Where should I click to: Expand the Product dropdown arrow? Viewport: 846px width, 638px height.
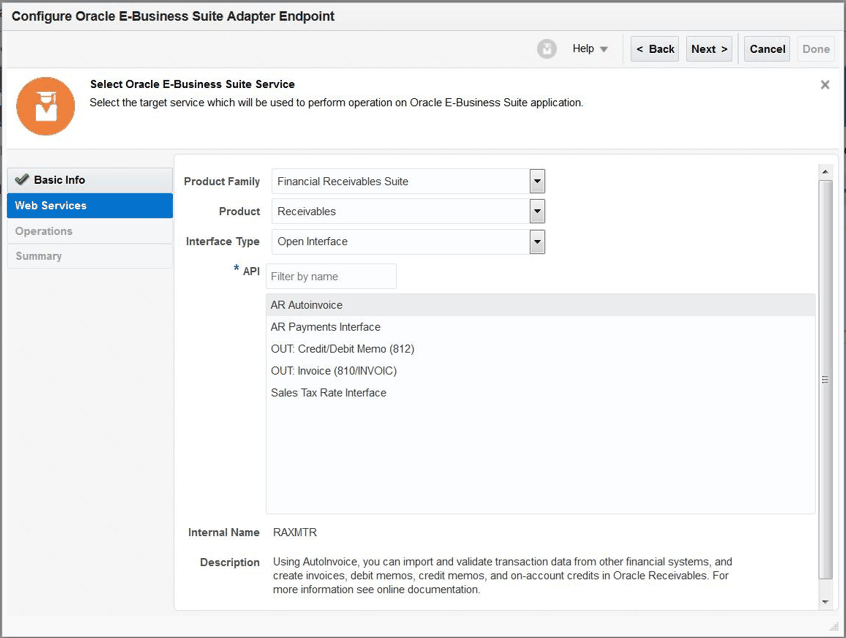(537, 211)
